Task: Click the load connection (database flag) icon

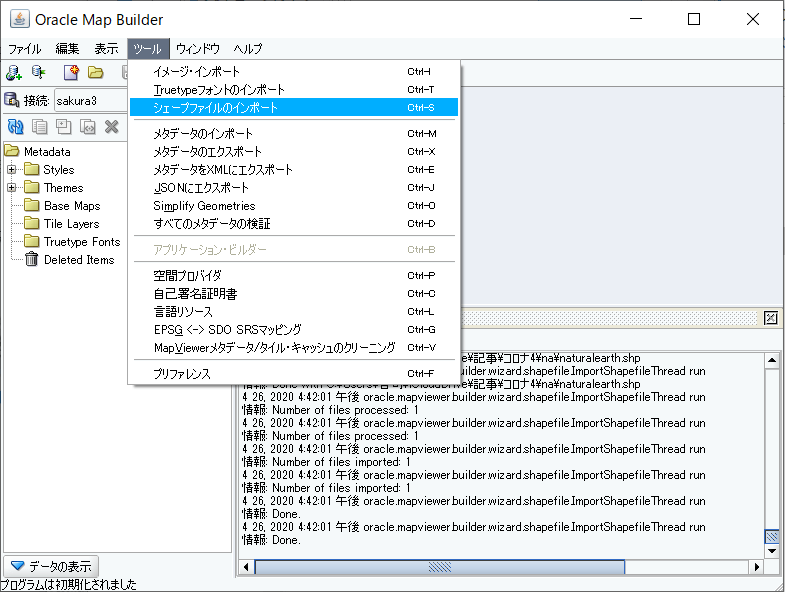Action: pos(38,73)
